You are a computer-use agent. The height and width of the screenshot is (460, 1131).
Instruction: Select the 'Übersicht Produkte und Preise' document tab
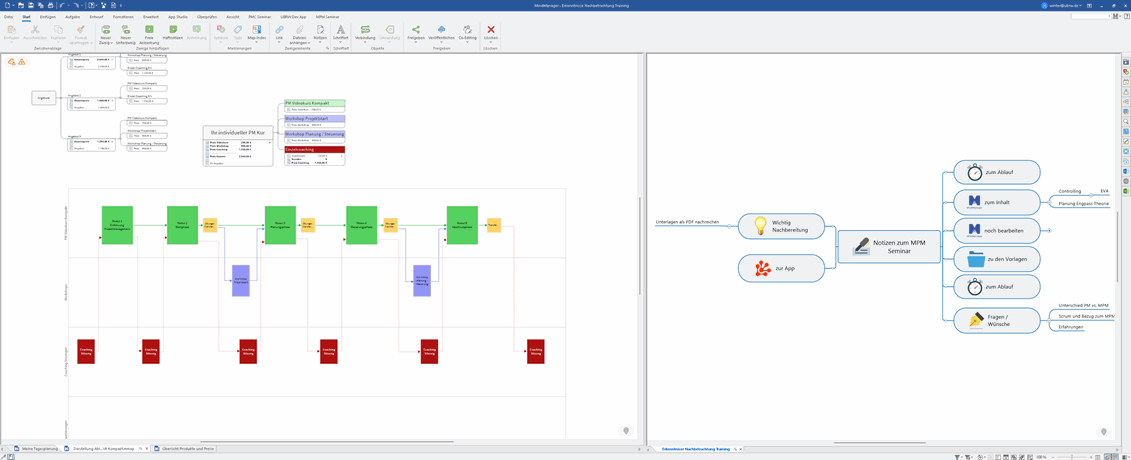coord(187,449)
